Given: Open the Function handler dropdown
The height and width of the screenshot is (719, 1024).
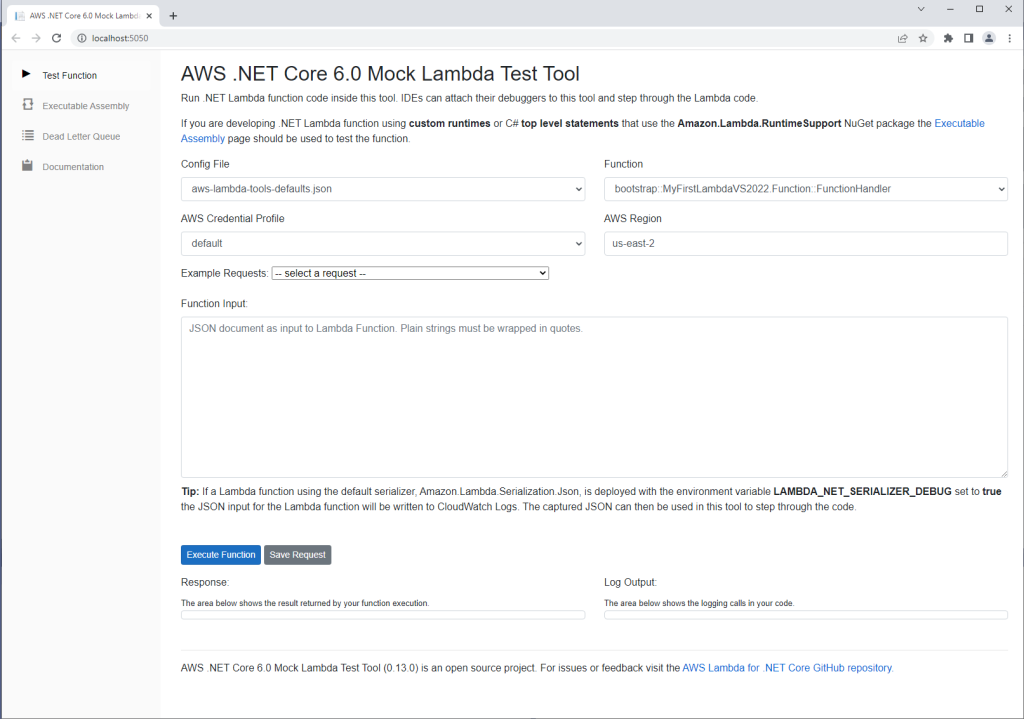Looking at the screenshot, I should point(805,188).
